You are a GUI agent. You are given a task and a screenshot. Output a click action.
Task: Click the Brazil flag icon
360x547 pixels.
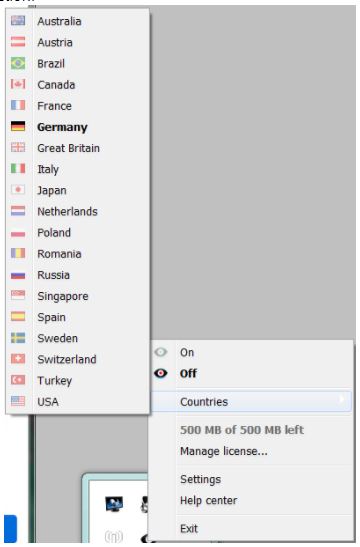coord(18,63)
